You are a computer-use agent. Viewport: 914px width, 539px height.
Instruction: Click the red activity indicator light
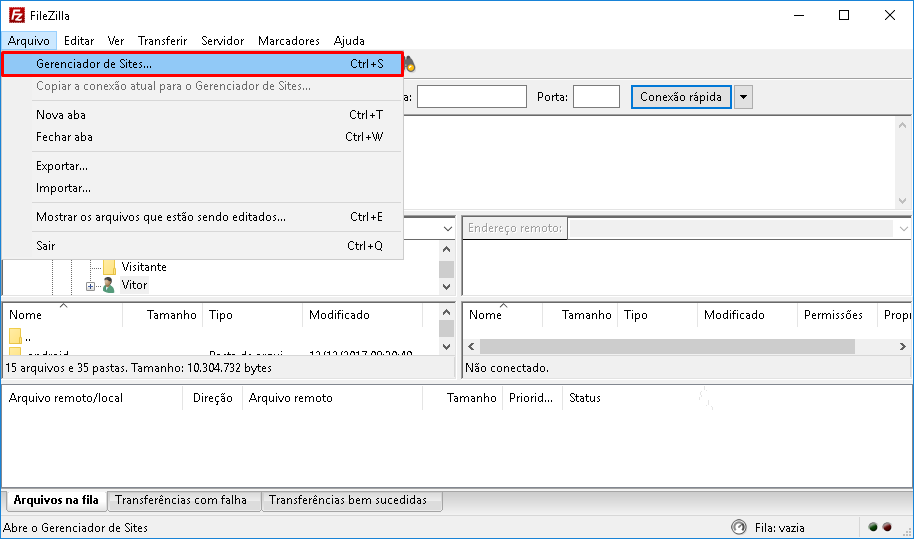click(x=887, y=527)
